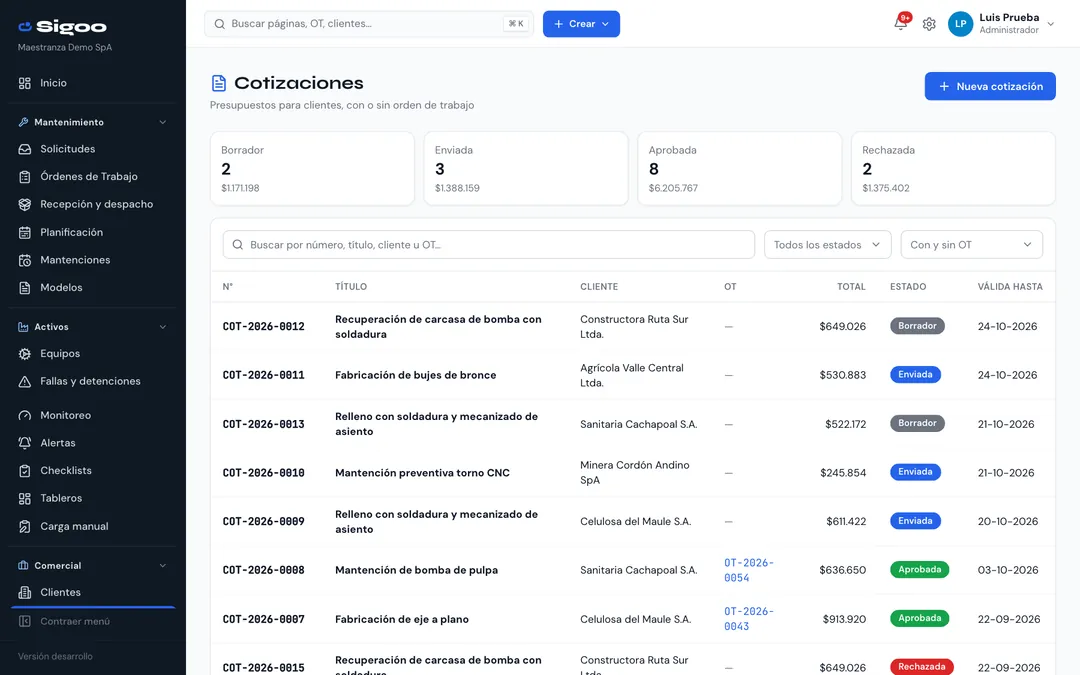The image size is (1080, 675).
Task: Click the Checklists clipboard-check icon
Action: click(x=25, y=470)
